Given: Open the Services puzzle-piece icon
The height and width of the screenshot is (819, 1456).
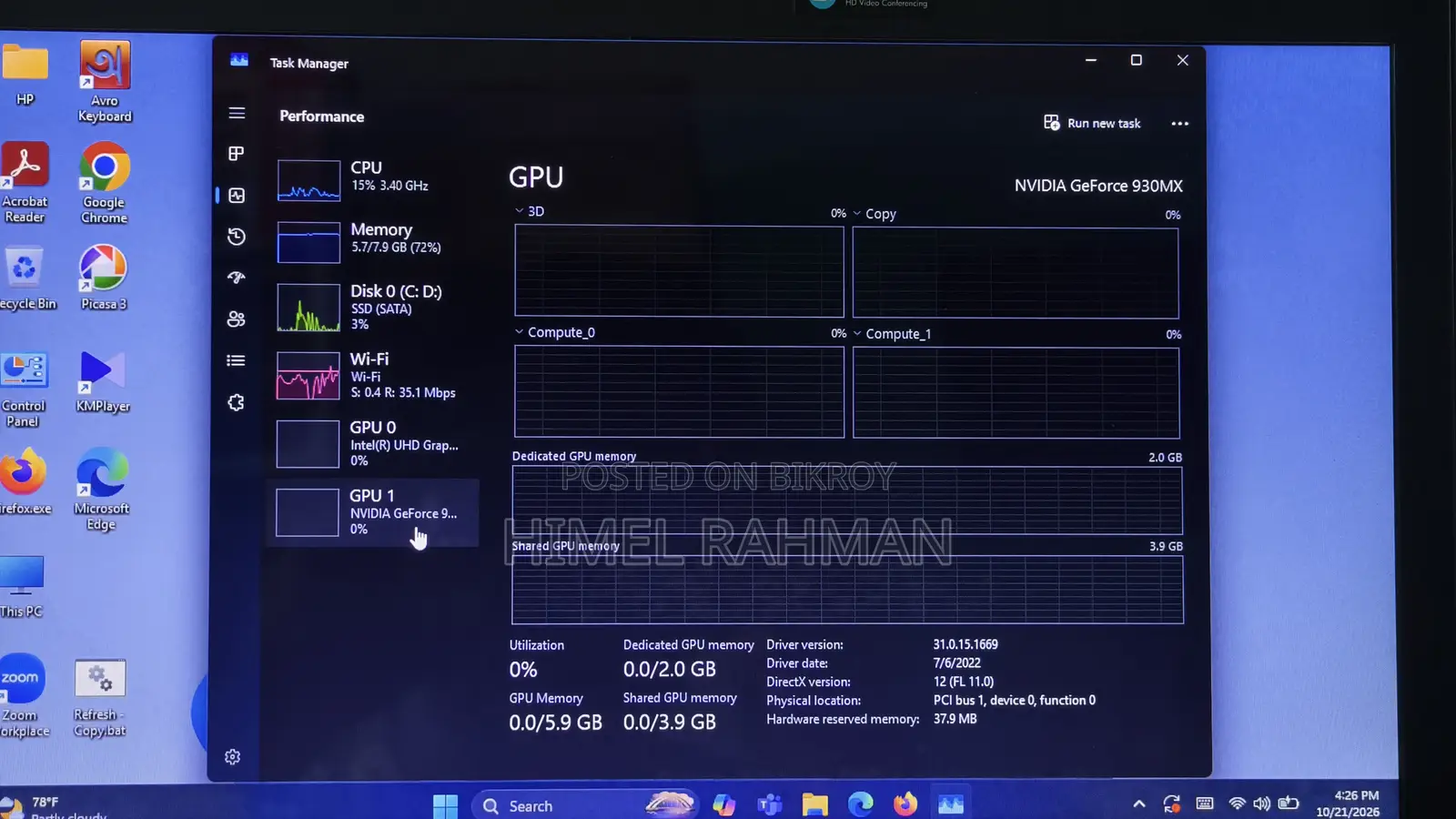Looking at the screenshot, I should tap(237, 402).
